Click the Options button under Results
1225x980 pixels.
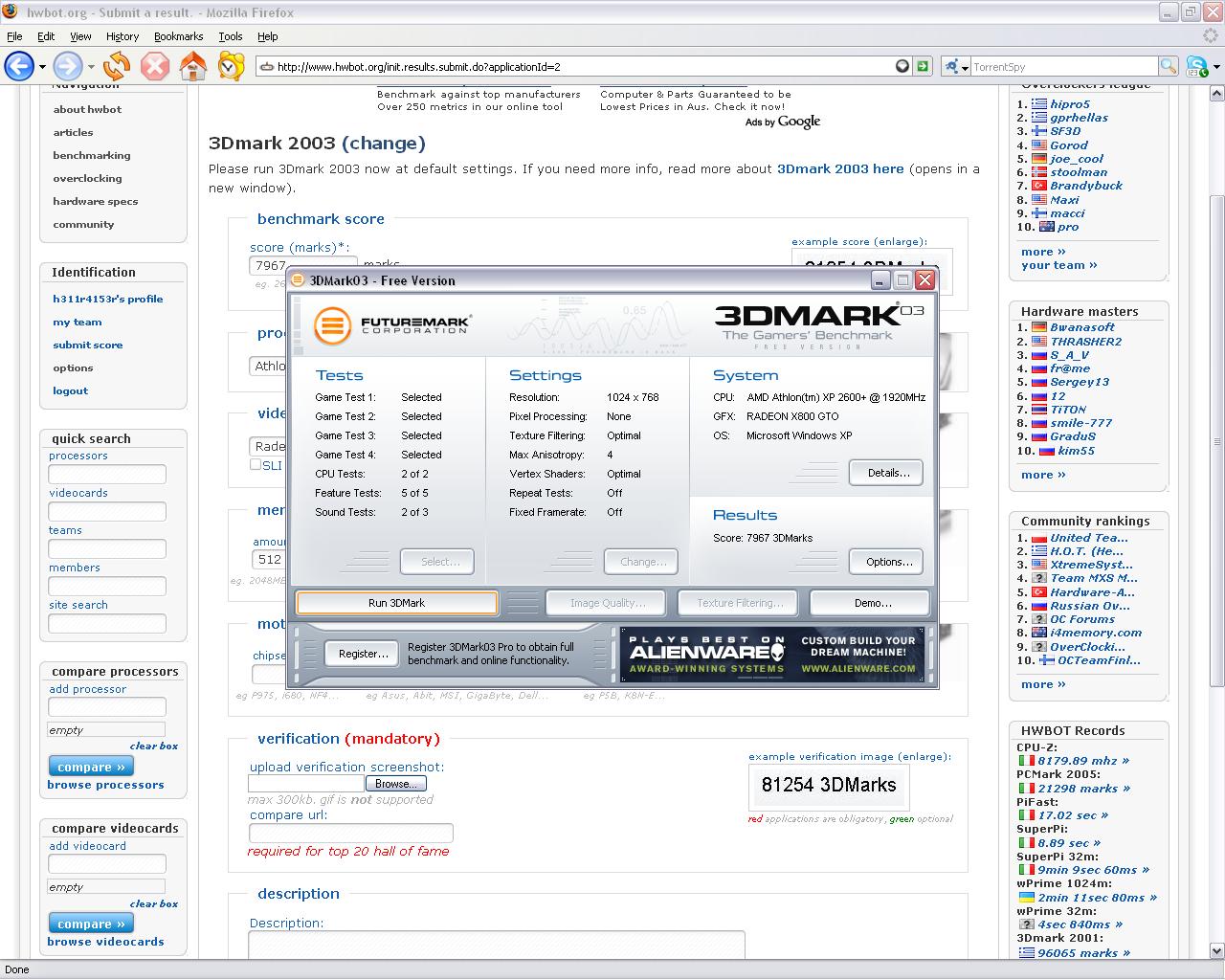tap(888, 562)
